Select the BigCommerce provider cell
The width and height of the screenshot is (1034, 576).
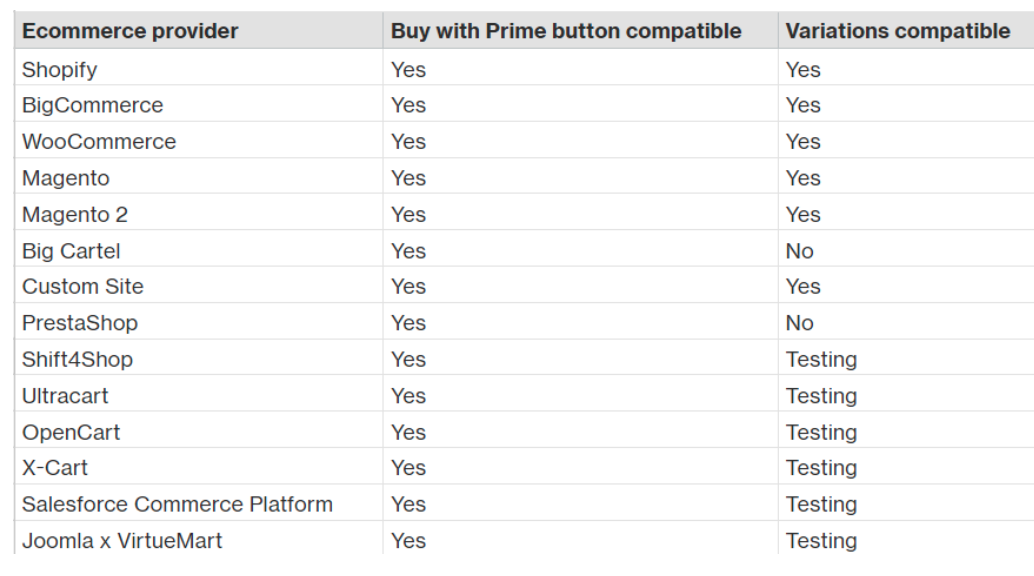pos(92,105)
